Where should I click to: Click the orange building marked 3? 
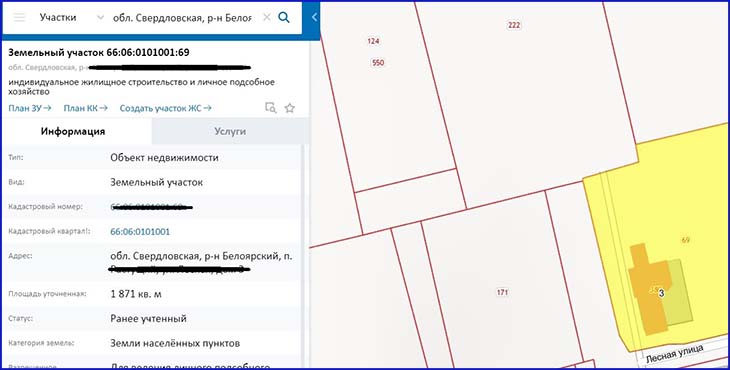649,291
